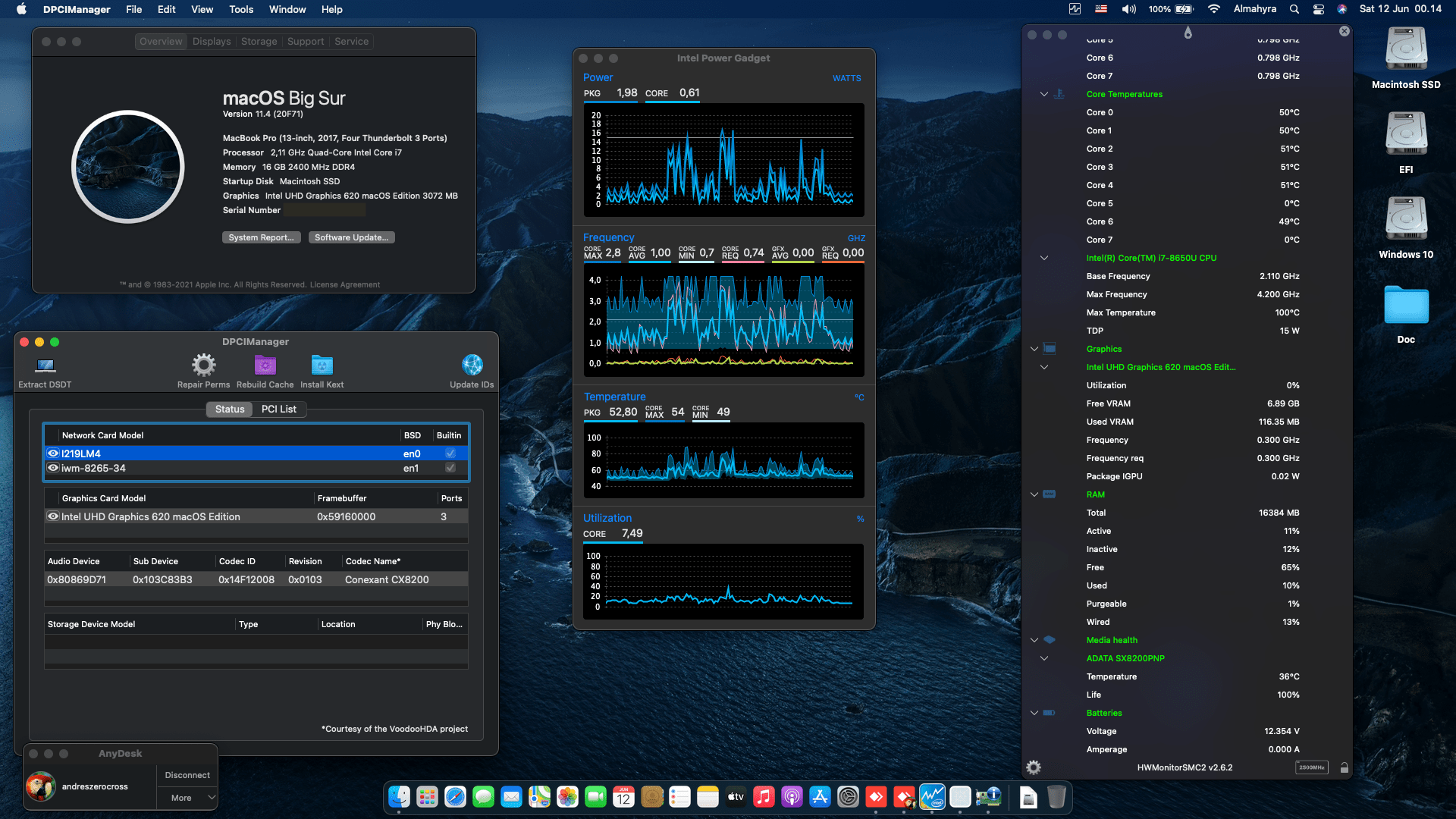Click the andreszerocross AnyDesk avatar
This screenshot has width=1456, height=819.
pos(40,786)
